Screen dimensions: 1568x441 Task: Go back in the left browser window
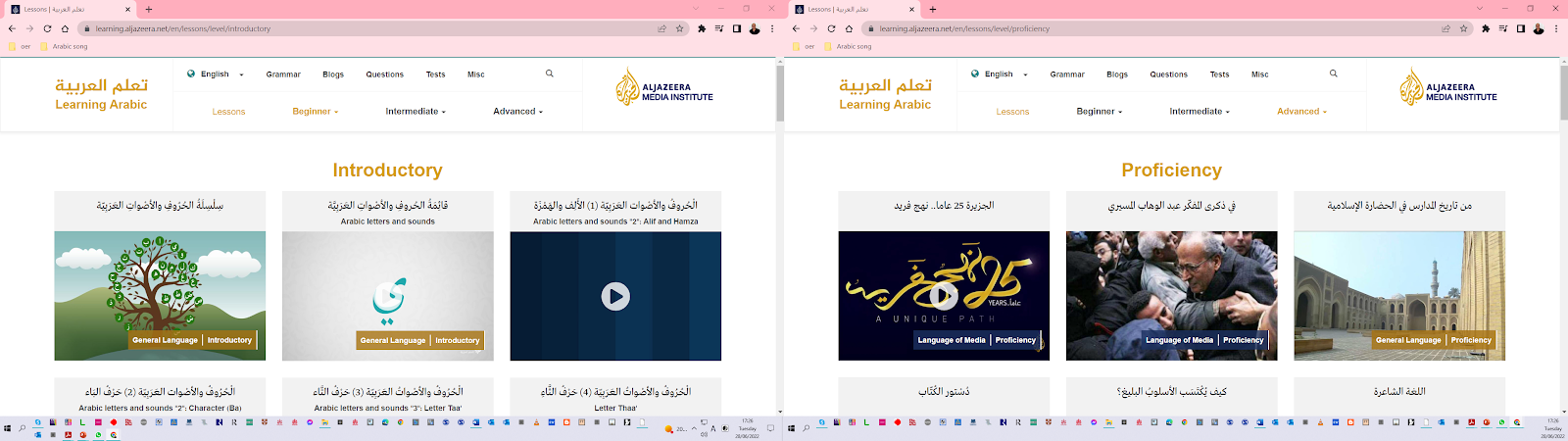click(x=12, y=28)
